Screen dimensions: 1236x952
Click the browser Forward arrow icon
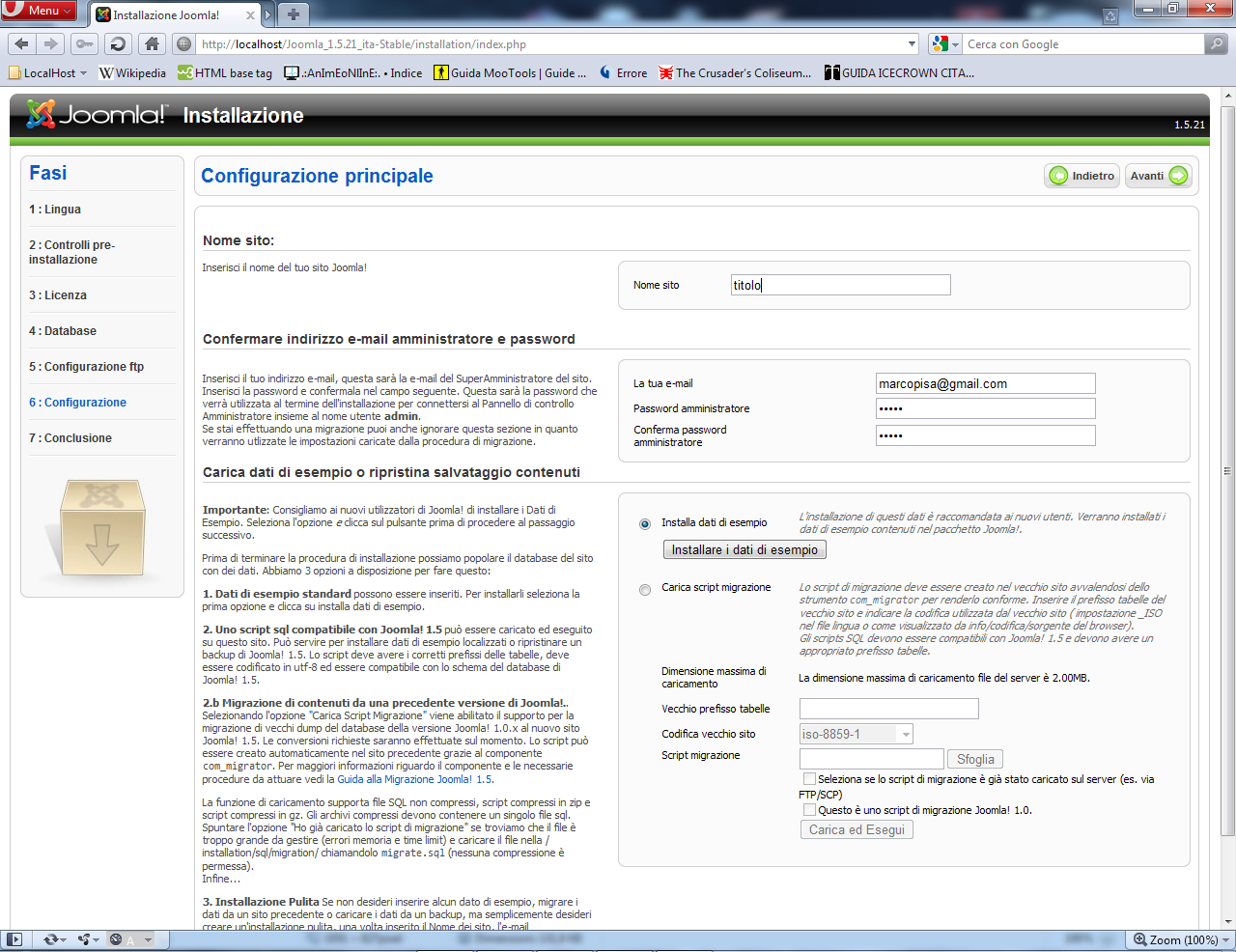point(51,43)
